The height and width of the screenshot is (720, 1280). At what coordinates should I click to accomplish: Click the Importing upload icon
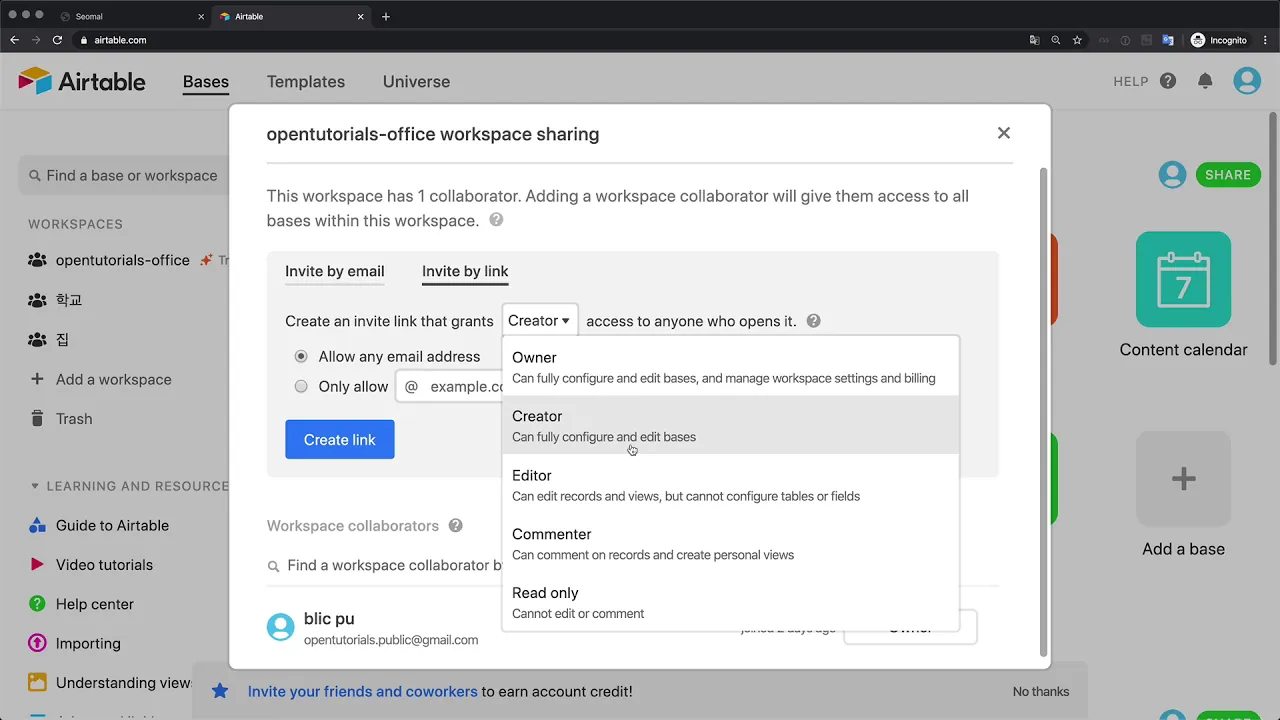37,643
